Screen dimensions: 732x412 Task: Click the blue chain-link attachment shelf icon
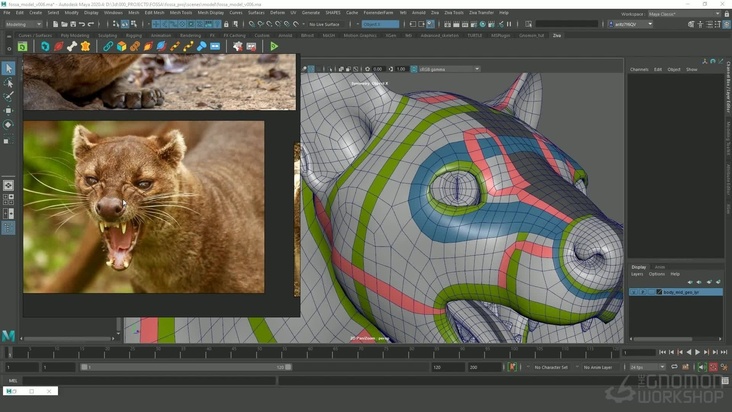pyautogui.click(x=108, y=46)
